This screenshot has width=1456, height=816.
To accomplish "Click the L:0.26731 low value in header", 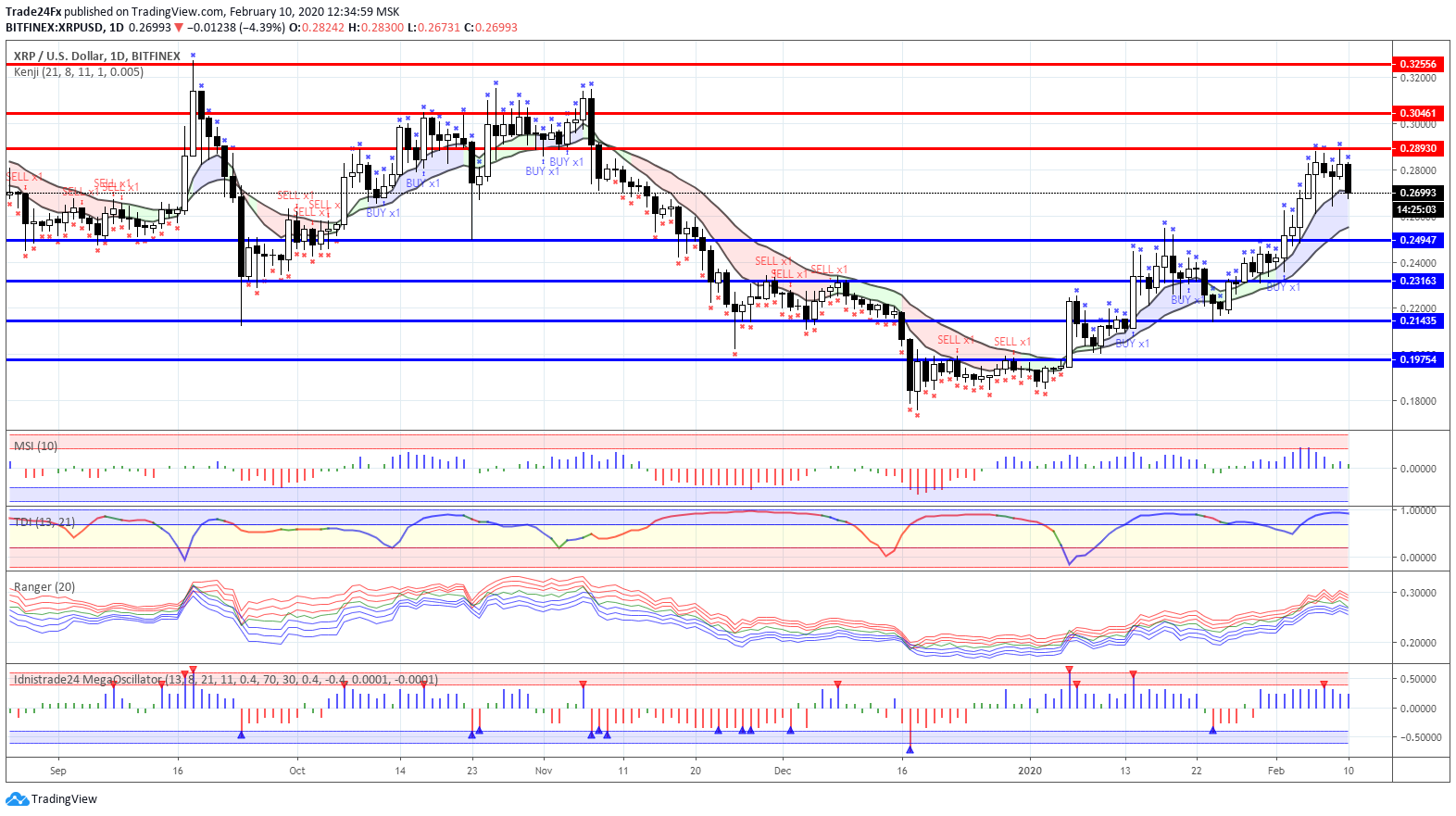I will click(433, 28).
